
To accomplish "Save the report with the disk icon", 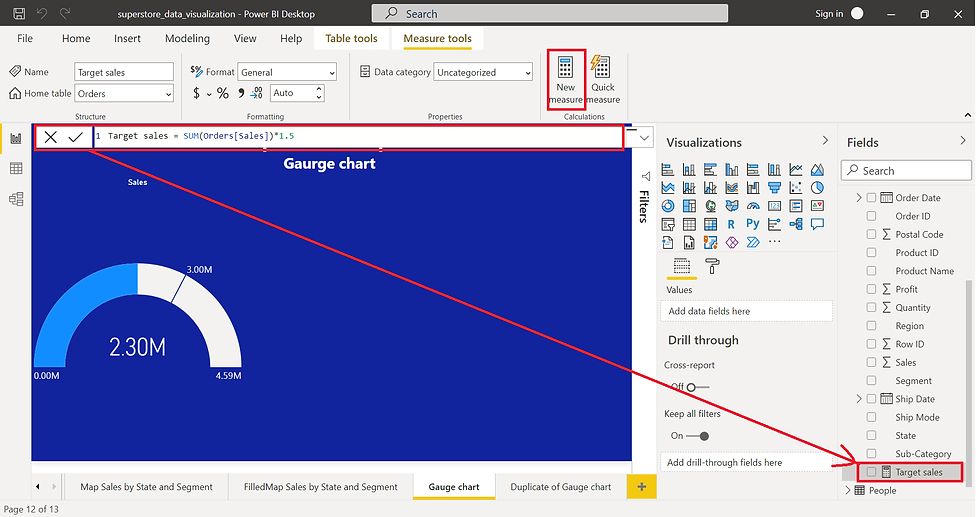I will tap(19, 13).
